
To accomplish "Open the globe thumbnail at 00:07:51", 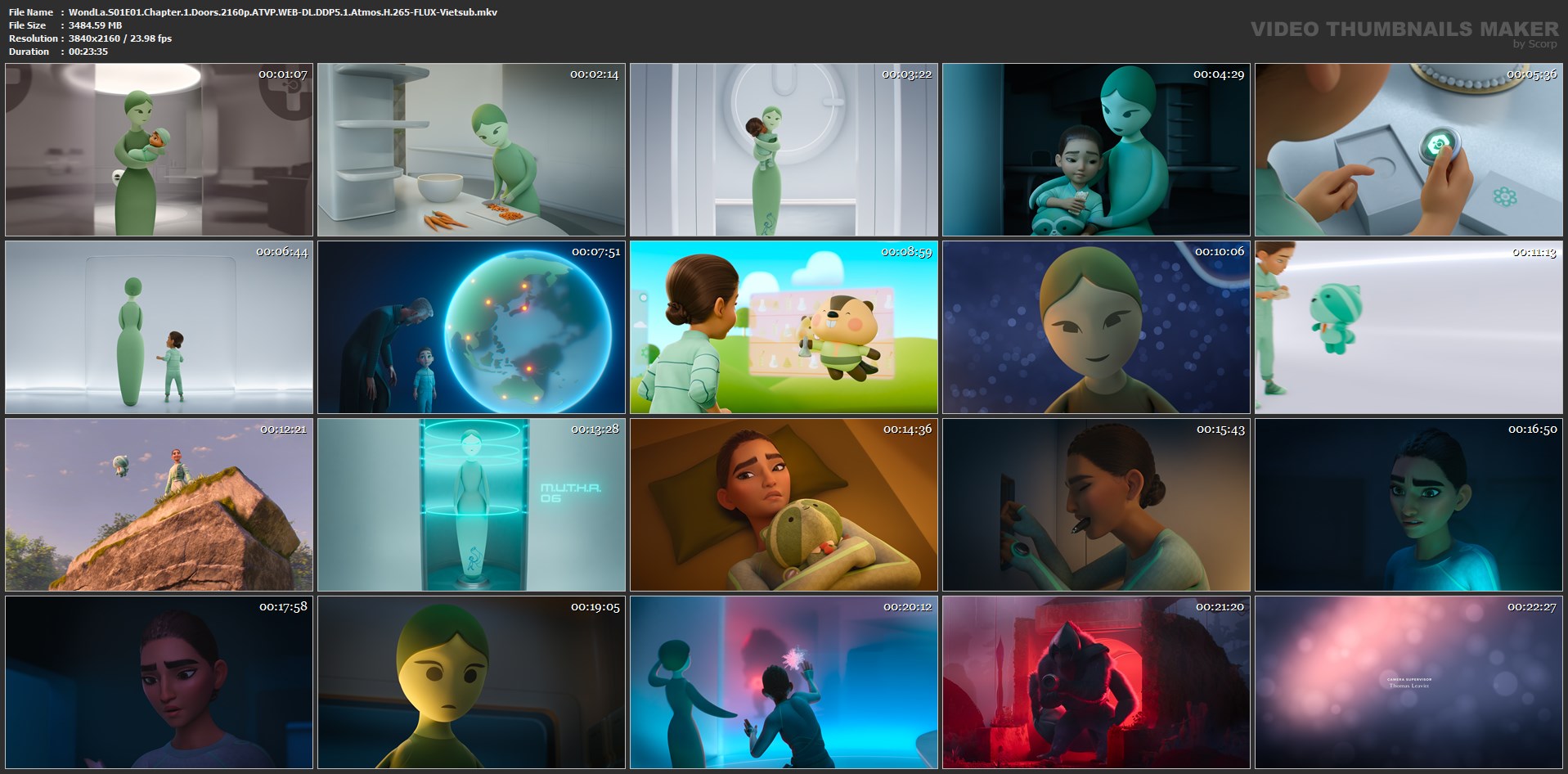I will point(471,327).
